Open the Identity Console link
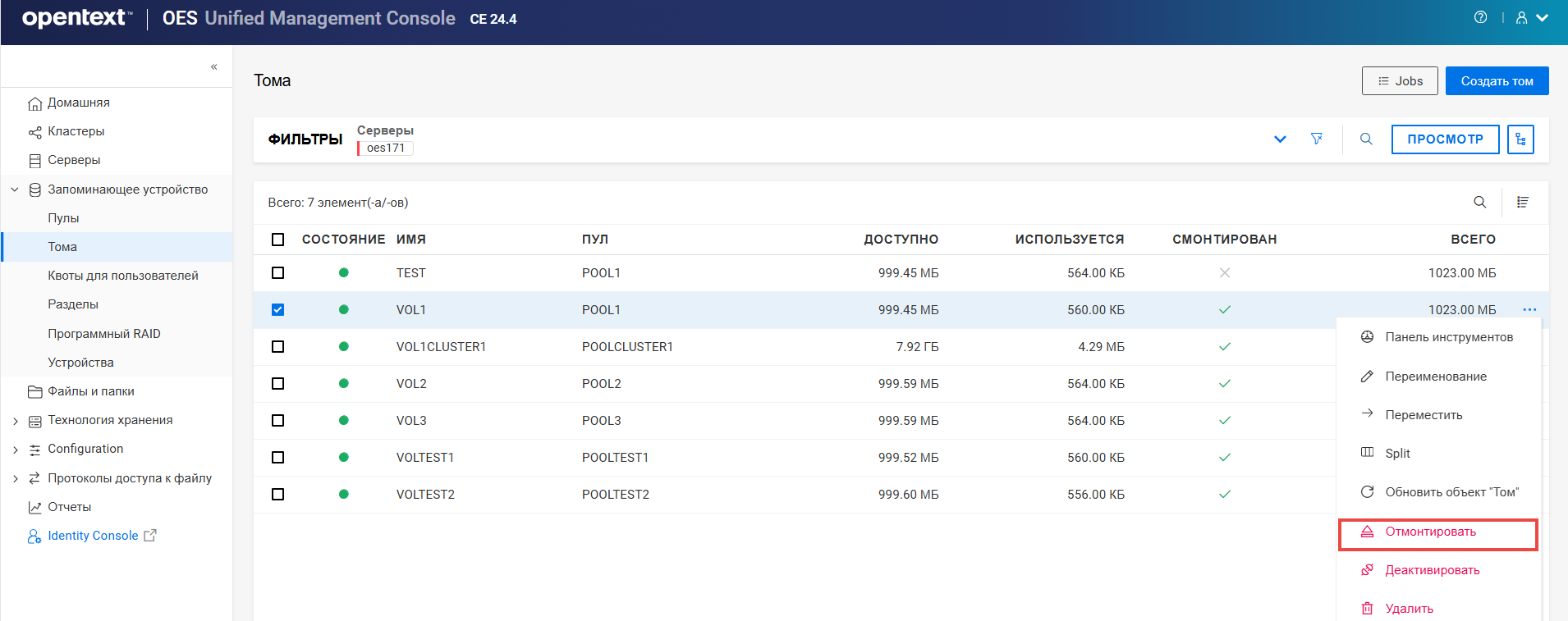Screen dimensions: 1568x621 point(93,536)
